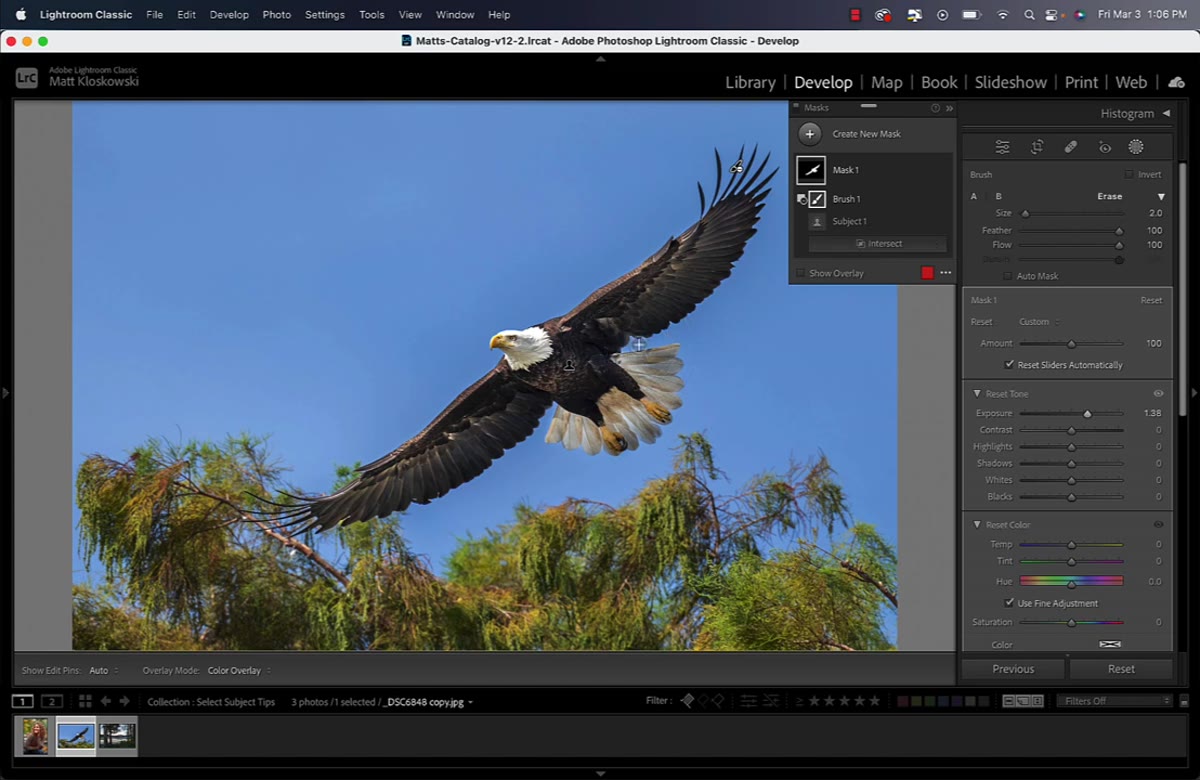Click the color picker swatch icon beside Color

click(x=1110, y=645)
